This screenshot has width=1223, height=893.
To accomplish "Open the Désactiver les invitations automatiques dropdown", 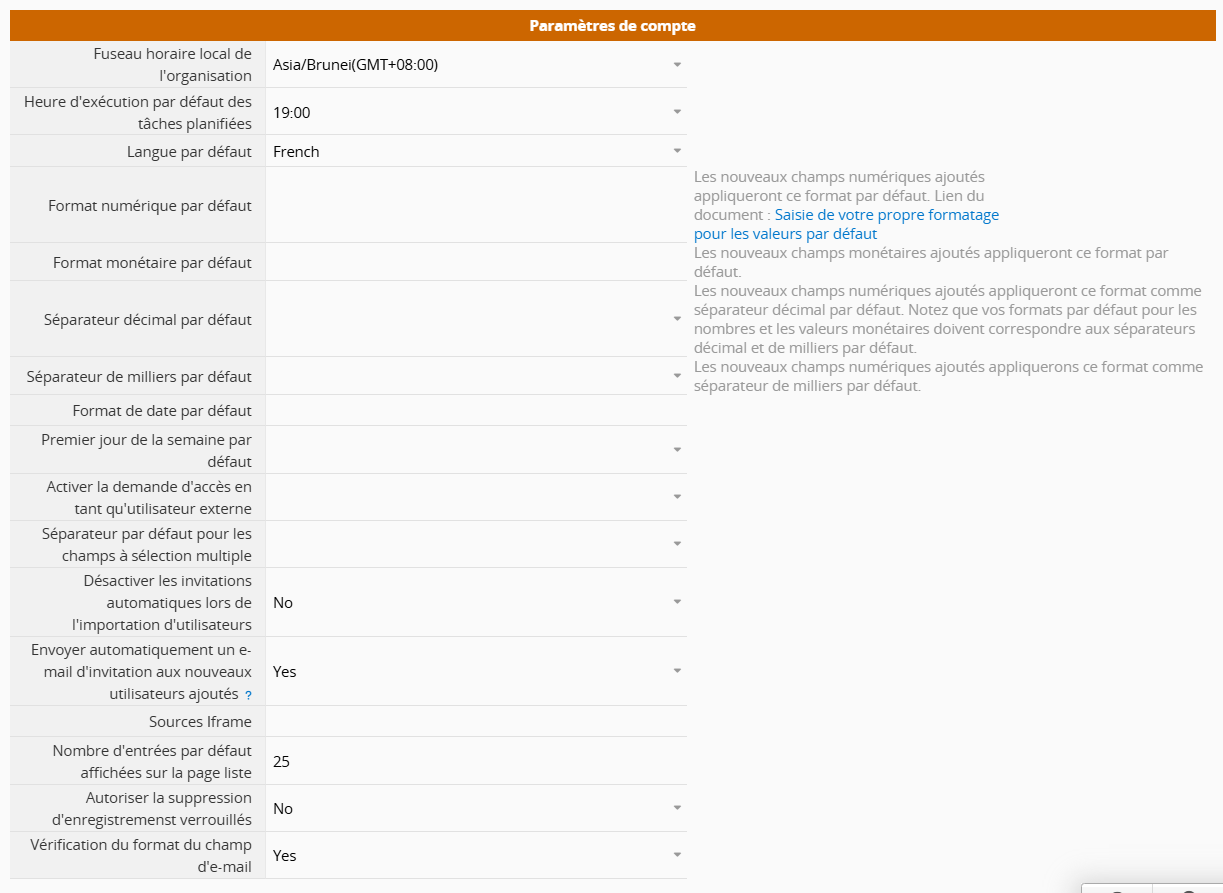I will pos(476,602).
